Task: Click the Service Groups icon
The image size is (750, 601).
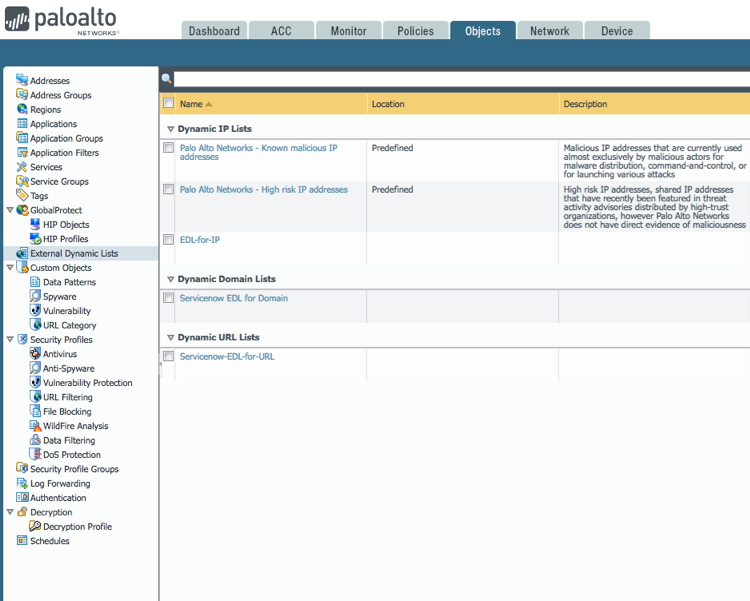Action: [22, 181]
